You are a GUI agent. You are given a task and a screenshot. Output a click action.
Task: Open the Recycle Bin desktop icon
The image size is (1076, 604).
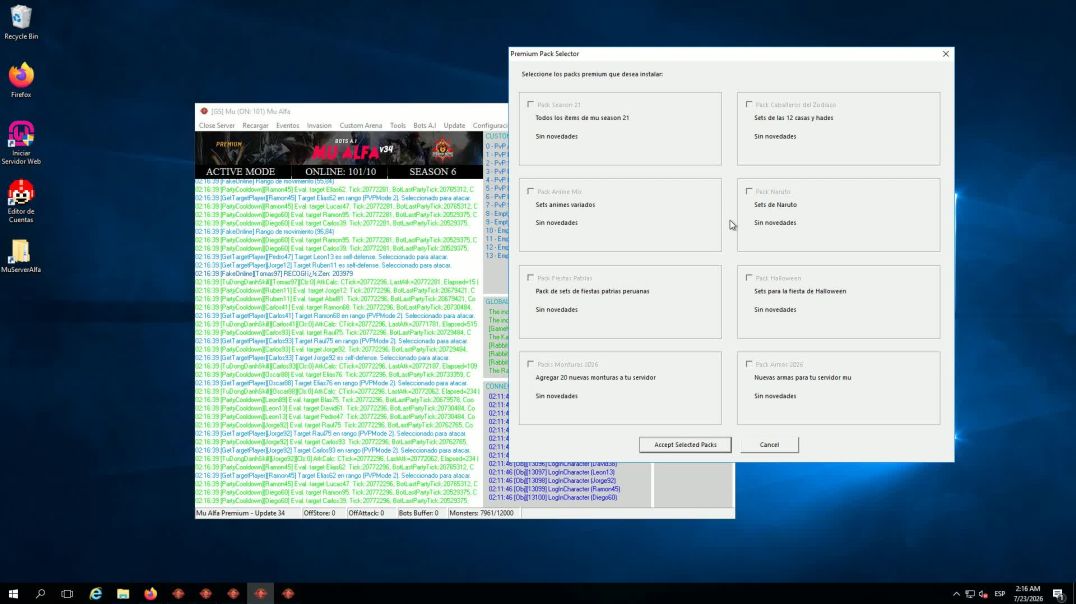pyautogui.click(x=21, y=22)
